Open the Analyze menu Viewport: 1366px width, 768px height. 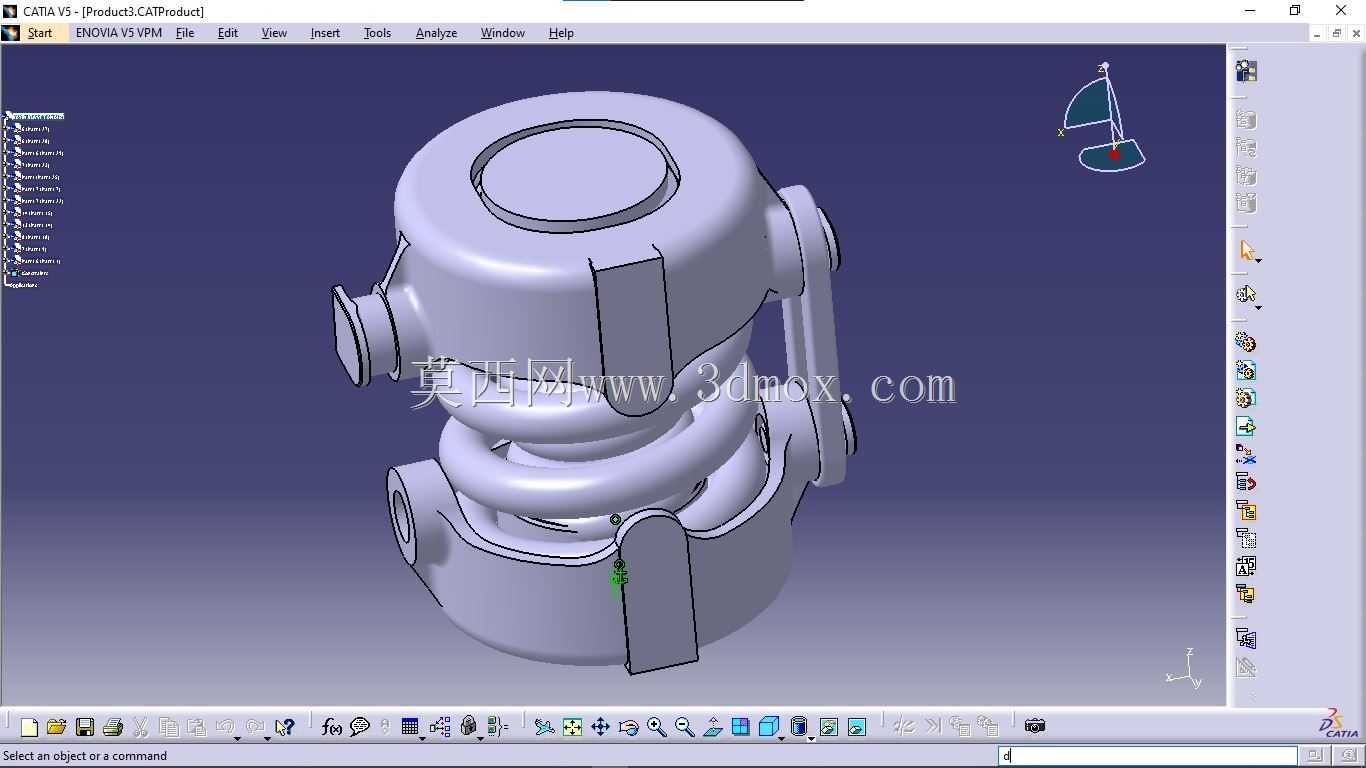pos(436,33)
